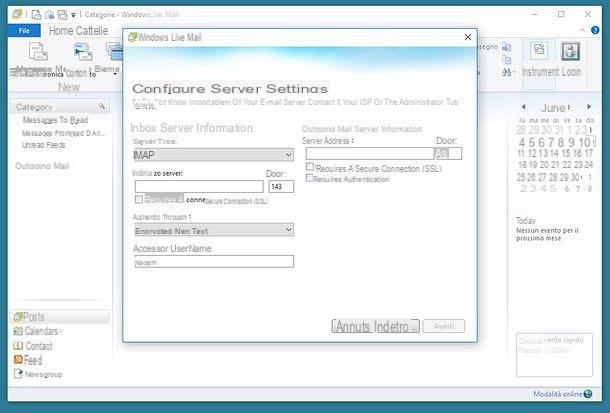Screen dimensions: 610x413
Task: Click the send/receive icon in title bar
Action: (49, 15)
